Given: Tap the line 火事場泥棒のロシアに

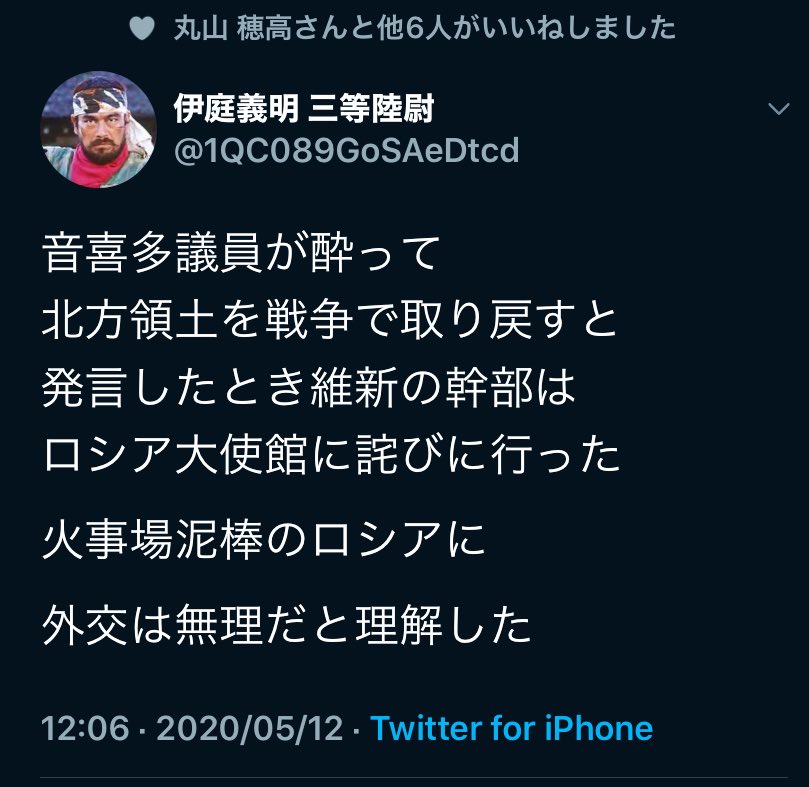Looking at the screenshot, I should [x=264, y=540].
